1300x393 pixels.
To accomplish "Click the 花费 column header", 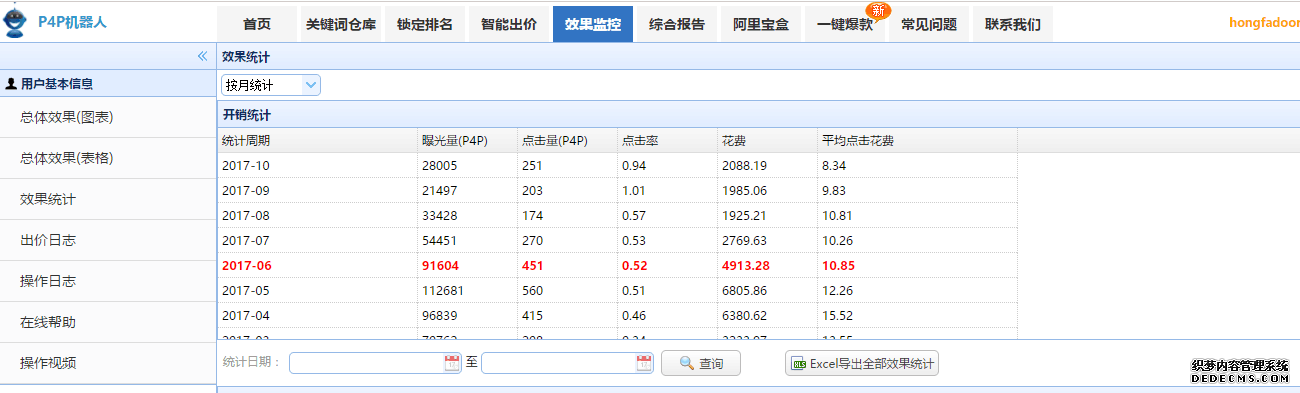I will click(767, 141).
